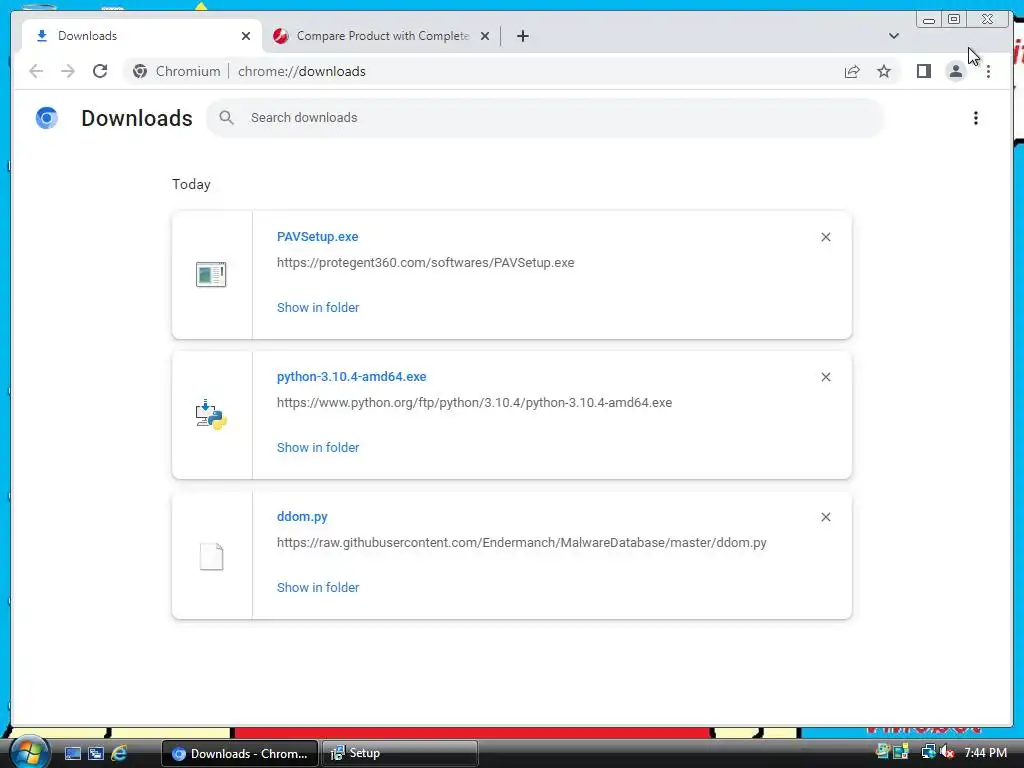Viewport: 1024px width, 768px height.
Task: Go back using the browser back arrow
Action: point(36,71)
